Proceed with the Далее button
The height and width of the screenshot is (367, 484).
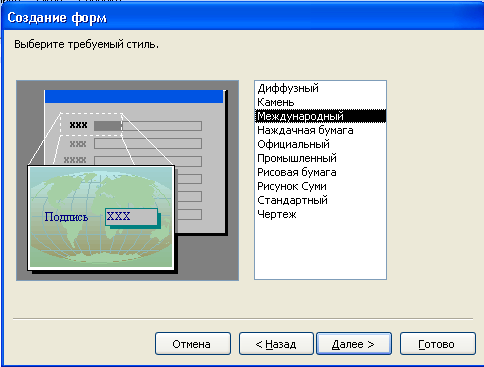[x=354, y=343]
